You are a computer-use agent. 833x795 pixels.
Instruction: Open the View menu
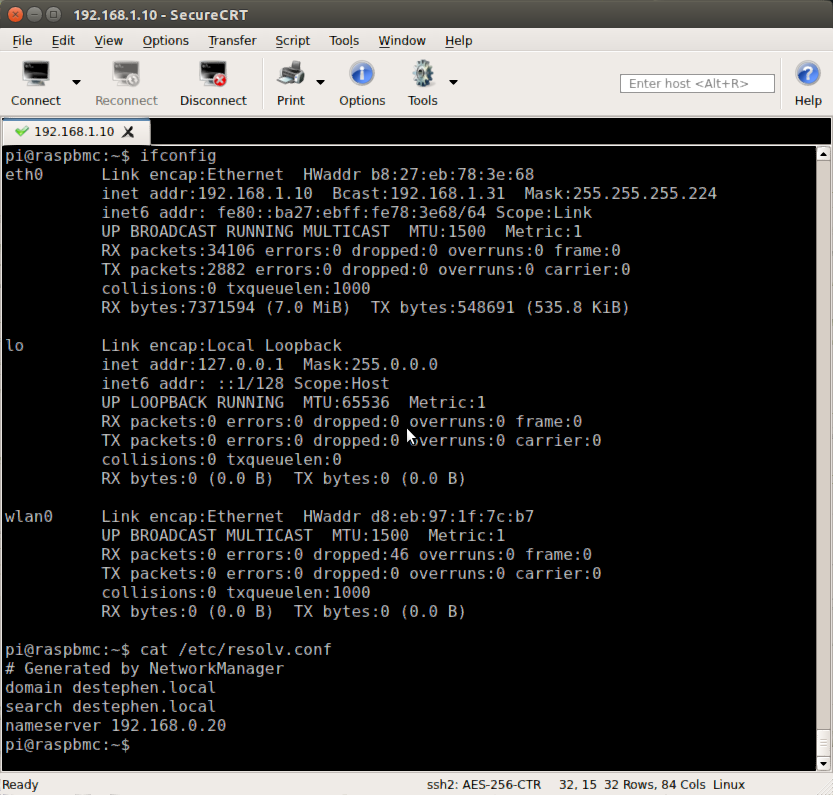tap(108, 41)
